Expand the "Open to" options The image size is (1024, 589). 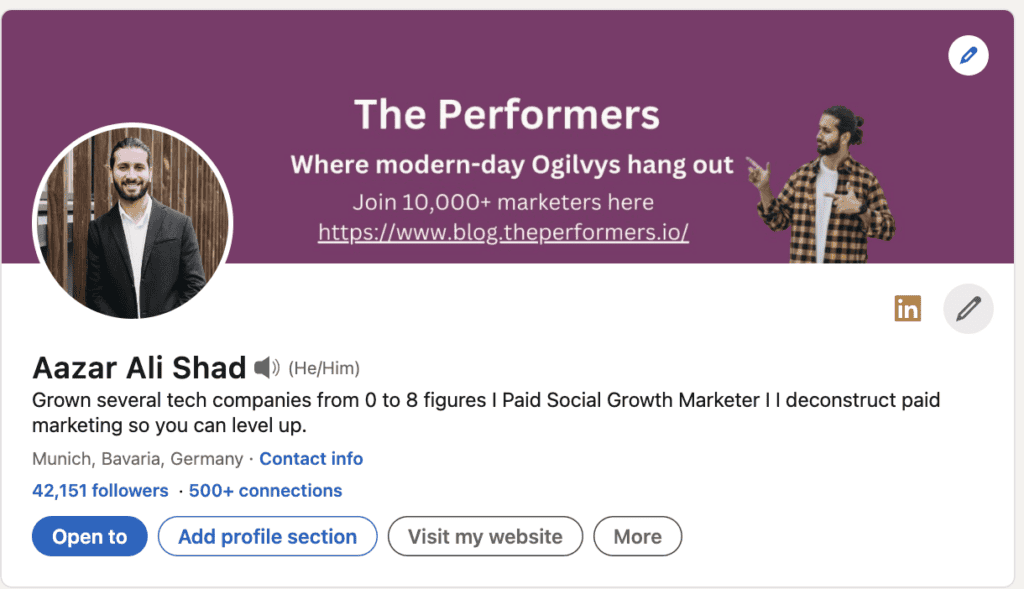[x=90, y=537]
